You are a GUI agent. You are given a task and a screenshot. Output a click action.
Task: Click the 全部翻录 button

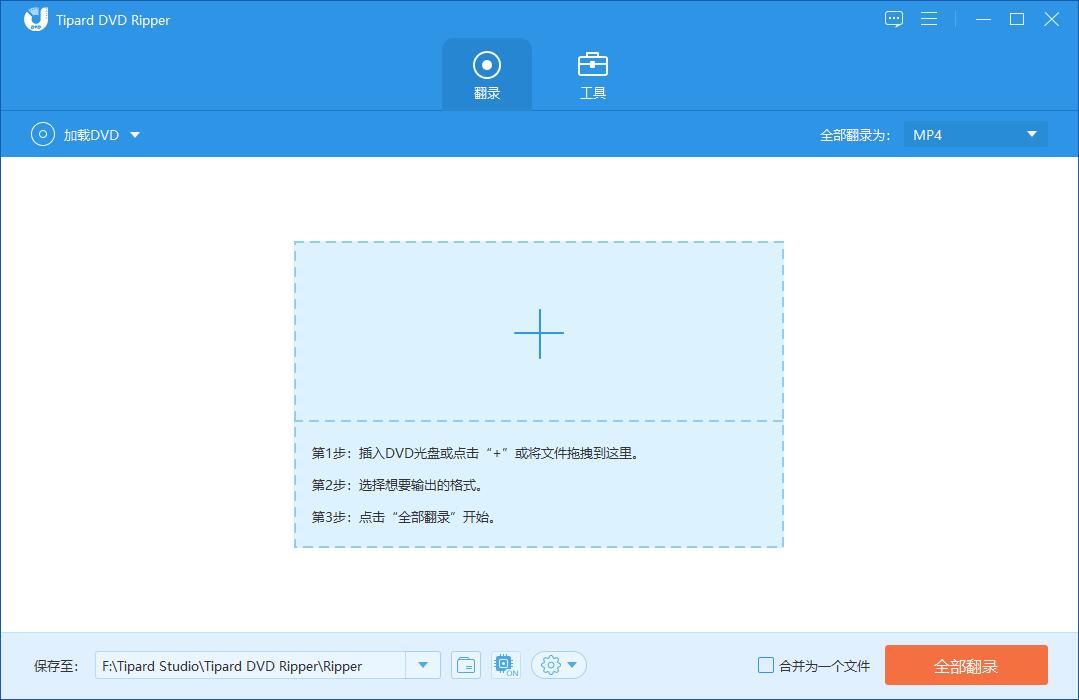coord(966,665)
